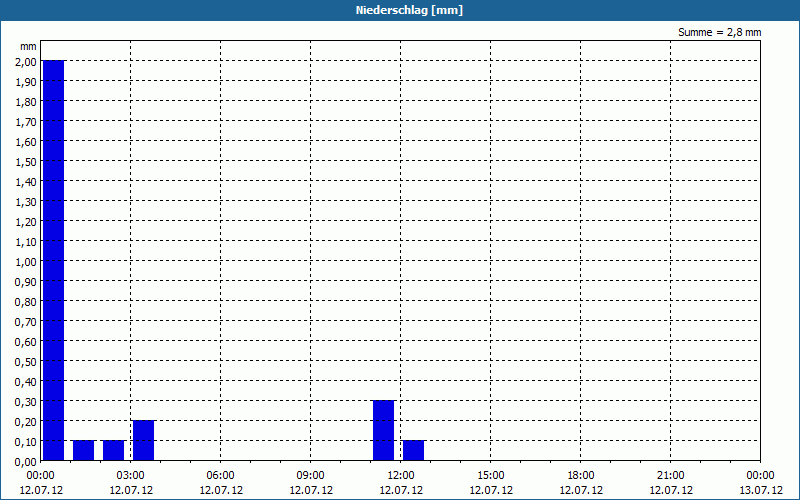Click the 12.07.12 date under 21:00
Screen dimensions: 800x500
click(x=671, y=490)
